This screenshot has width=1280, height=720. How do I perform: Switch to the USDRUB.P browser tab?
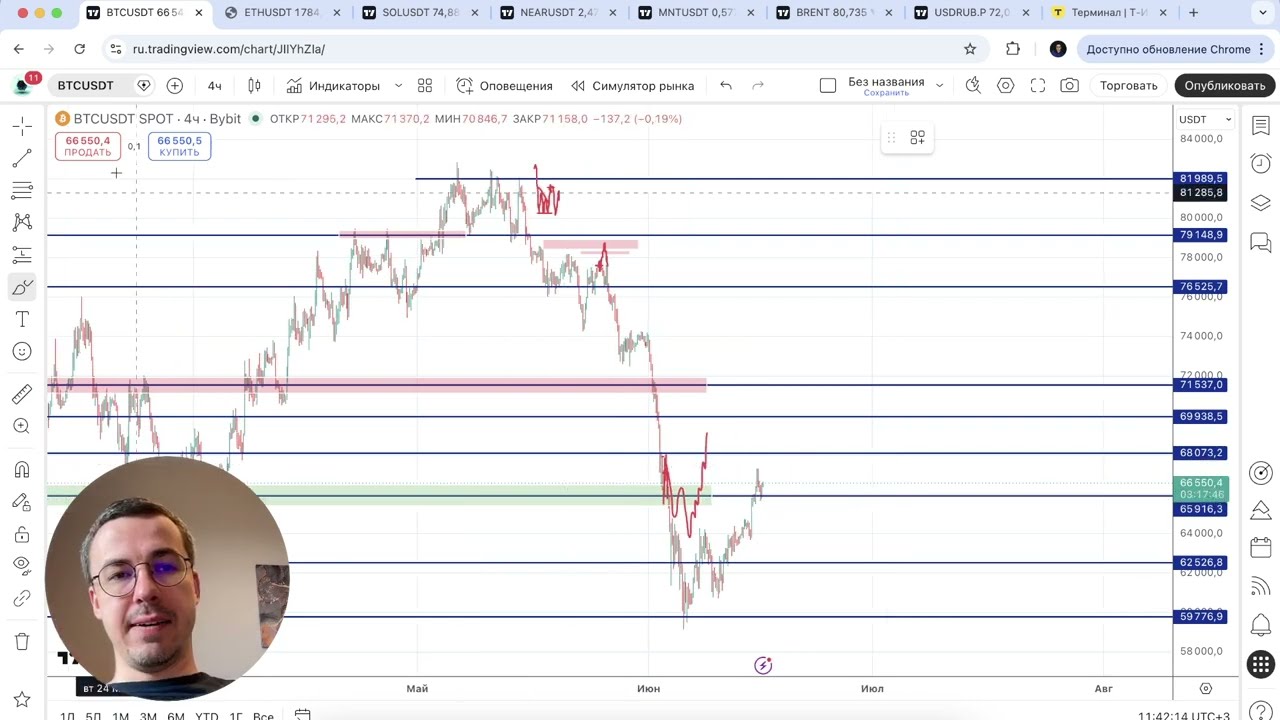pos(972,13)
